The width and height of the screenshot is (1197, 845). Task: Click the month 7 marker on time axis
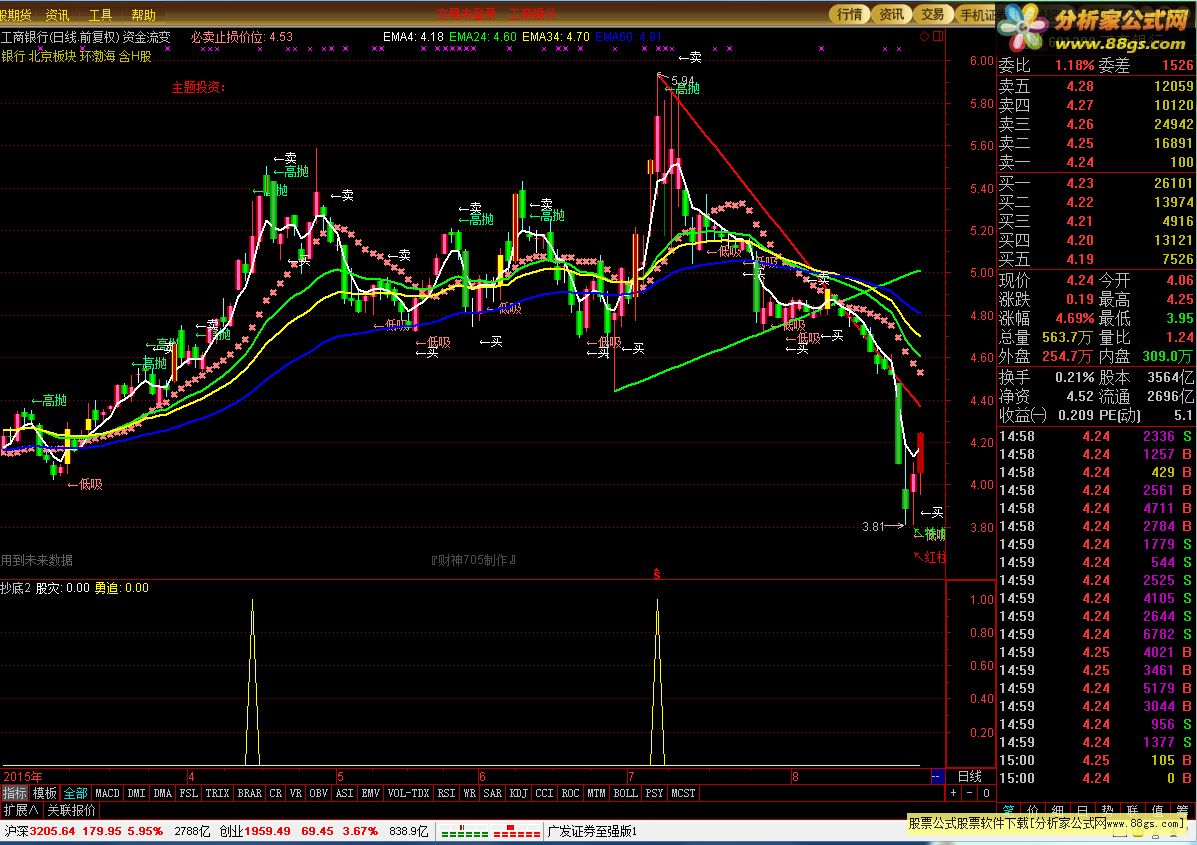point(631,777)
